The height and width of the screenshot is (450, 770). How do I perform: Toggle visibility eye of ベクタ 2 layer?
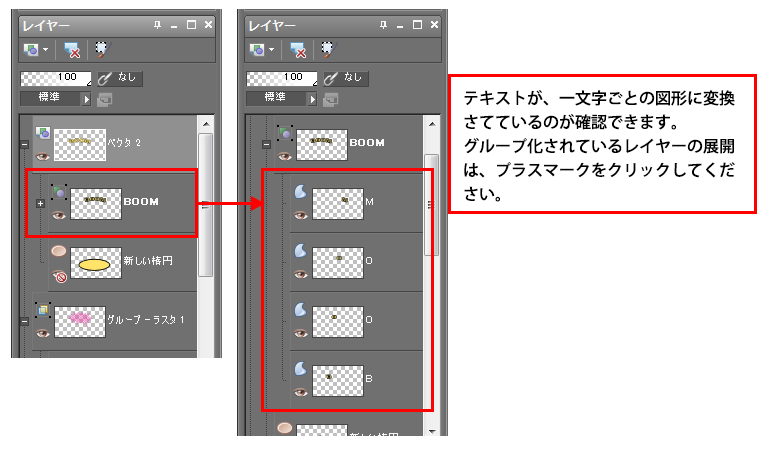43,157
